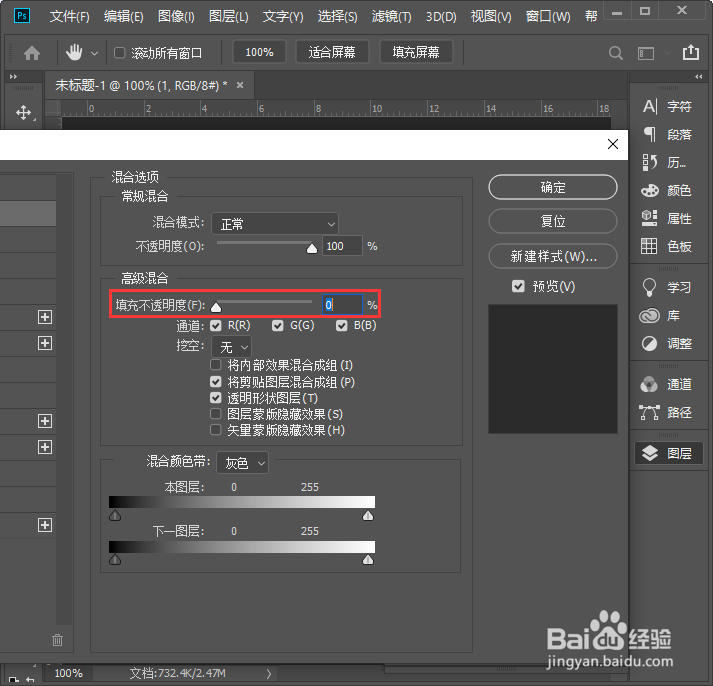Viewport: 713px width, 686px height.
Task: Open the Channels (通道) panel
Action: 668,385
